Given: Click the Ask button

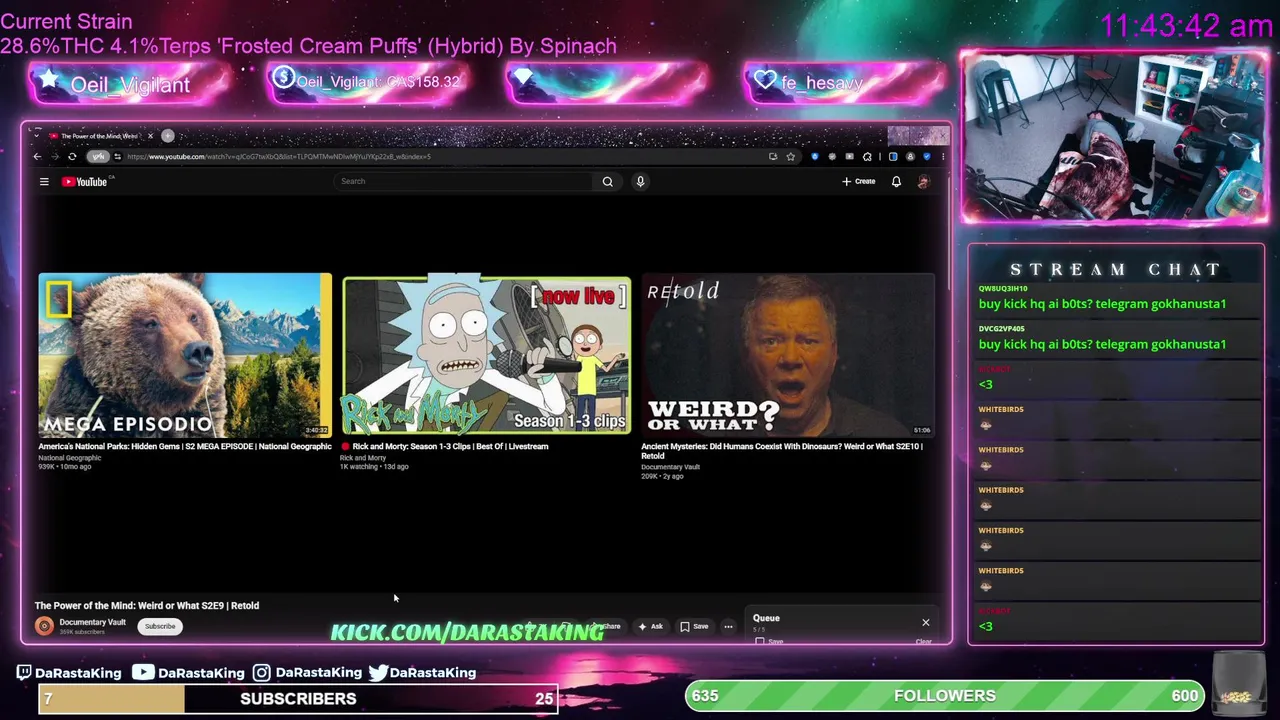Looking at the screenshot, I should pos(650,626).
